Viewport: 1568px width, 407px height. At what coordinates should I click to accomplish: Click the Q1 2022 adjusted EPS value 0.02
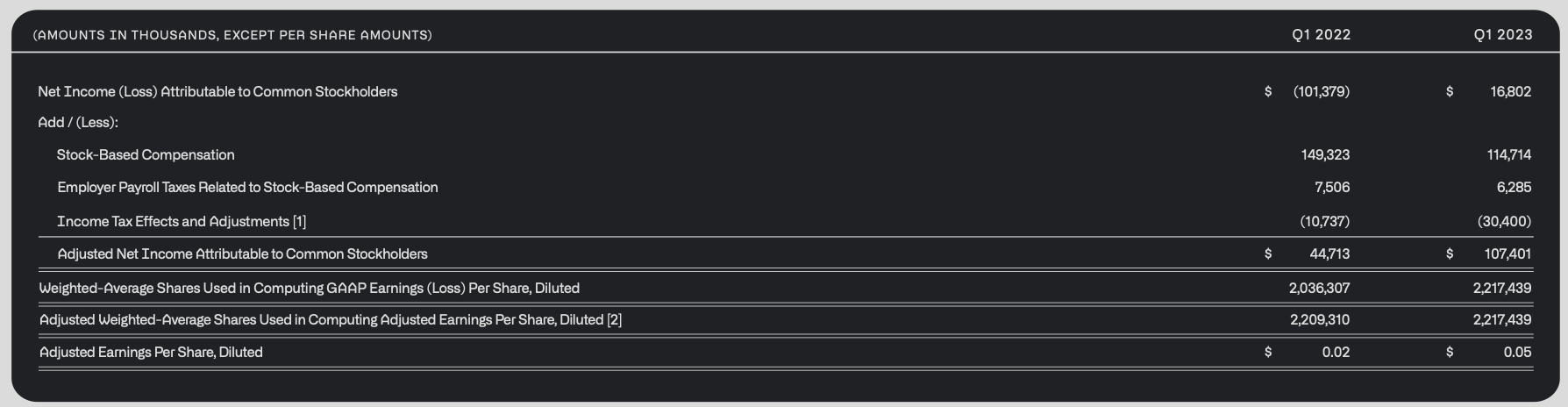coord(1336,353)
